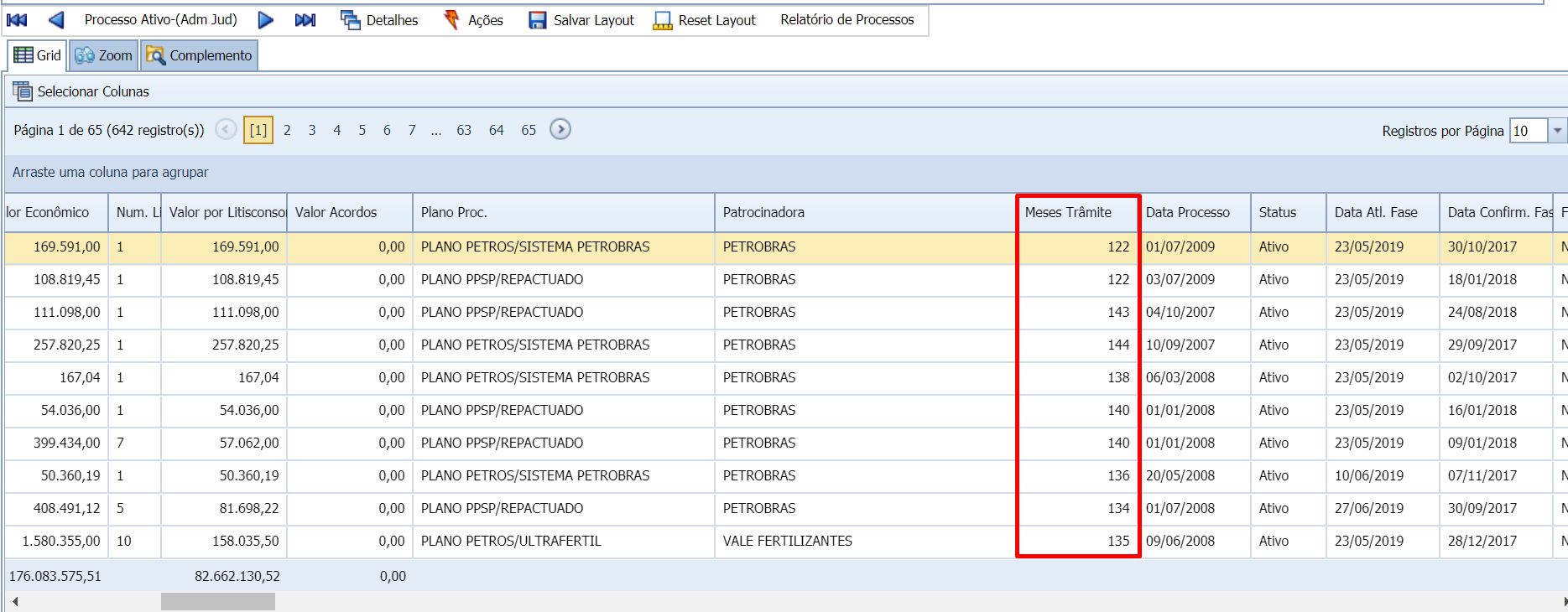Go to page 7 of results
The width and height of the screenshot is (1568, 612).
point(412,130)
